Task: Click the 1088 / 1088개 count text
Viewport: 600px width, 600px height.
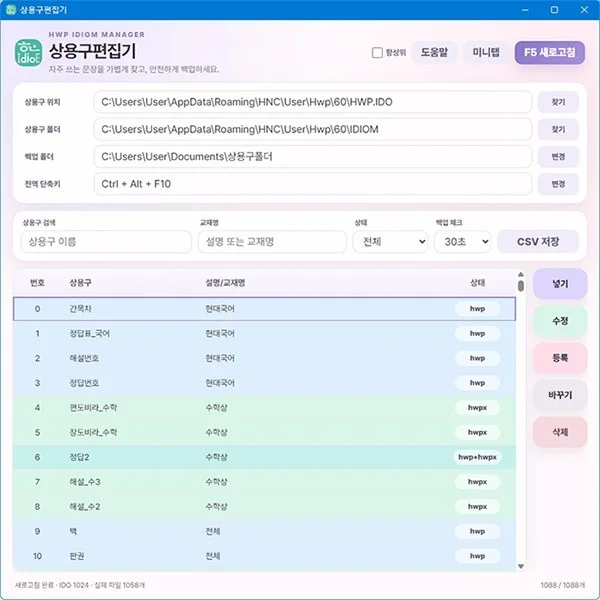Action: click(x=562, y=585)
